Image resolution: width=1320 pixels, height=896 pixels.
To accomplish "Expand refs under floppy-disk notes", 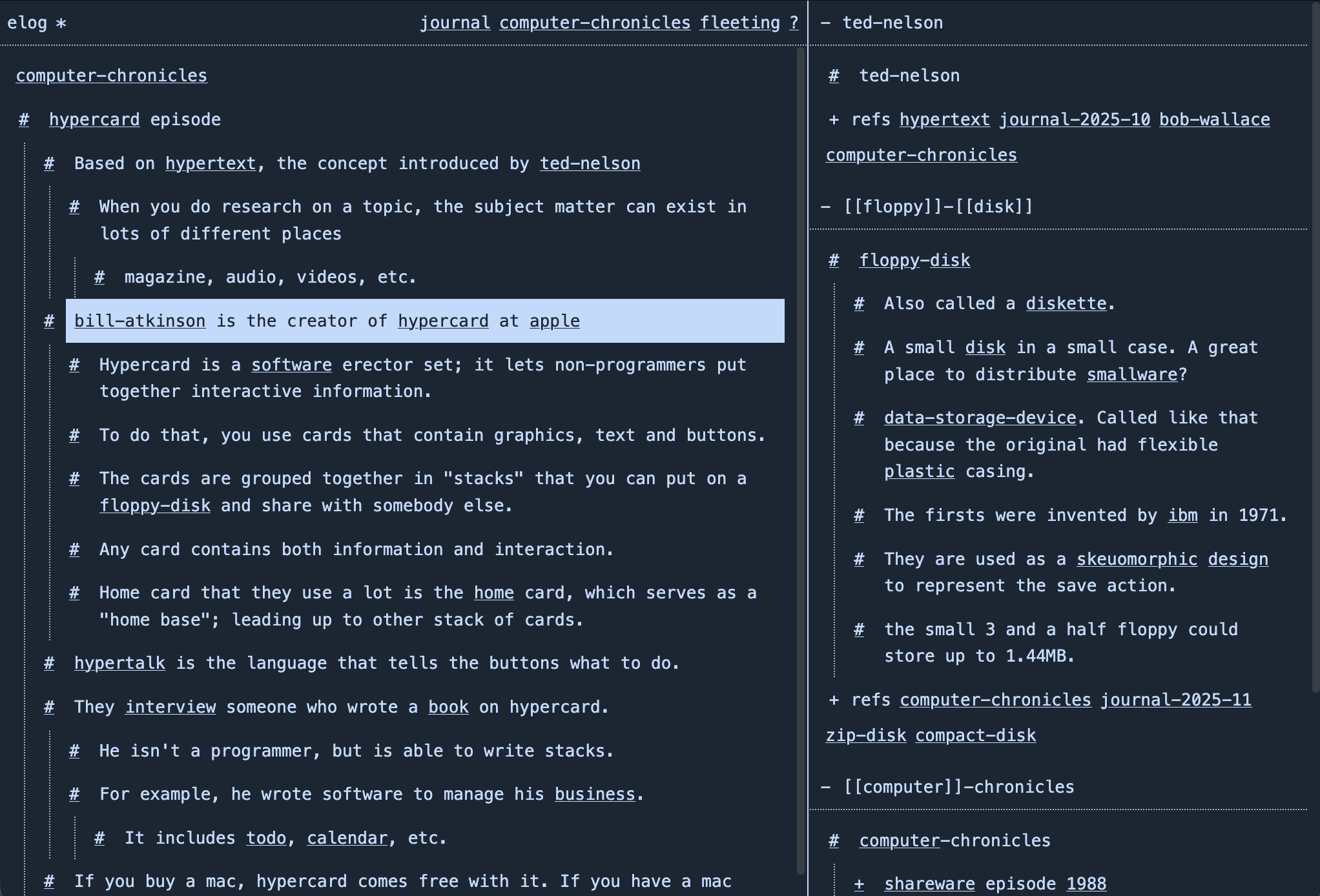I will (x=834, y=700).
